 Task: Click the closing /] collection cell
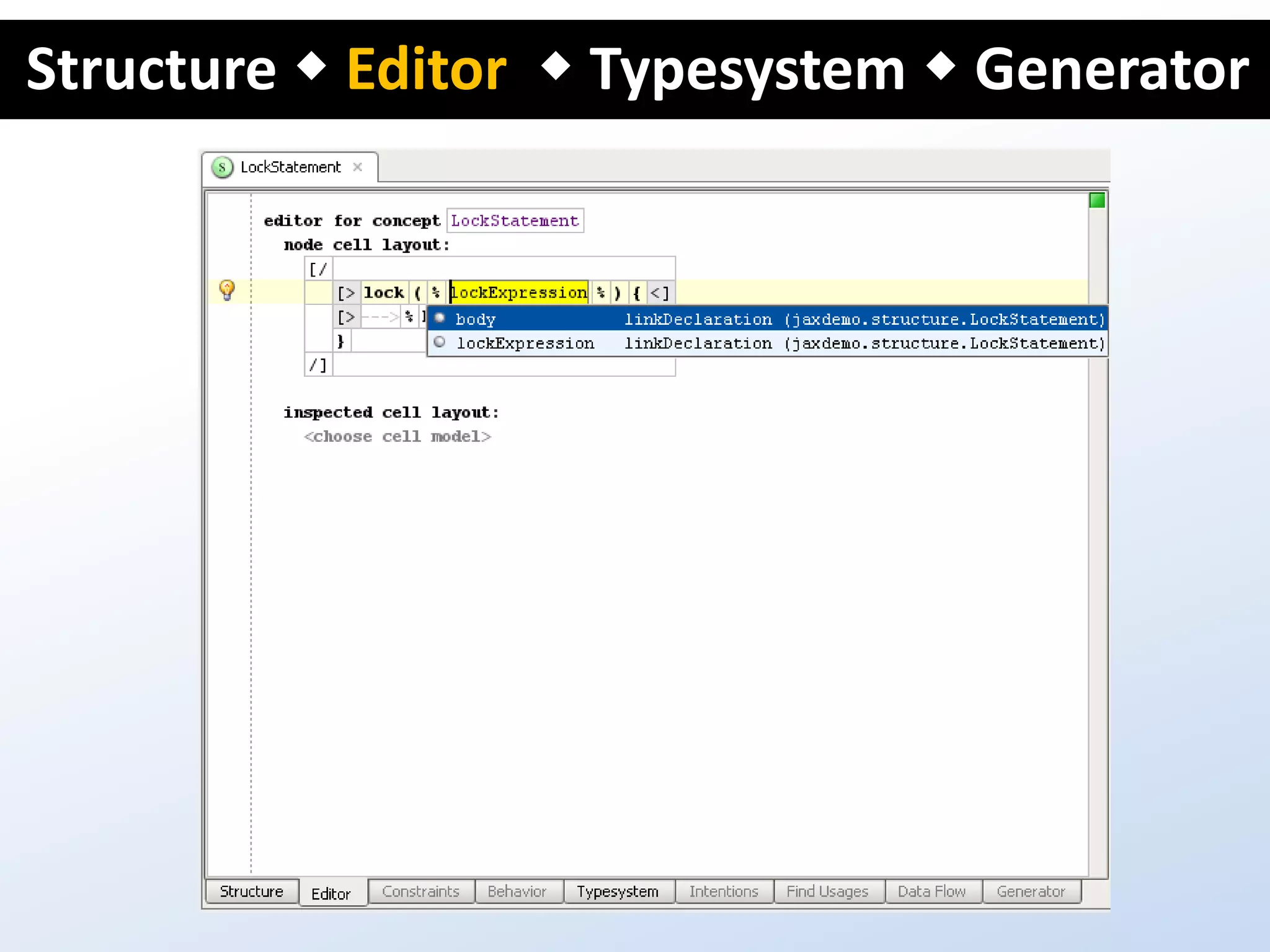pos(318,365)
